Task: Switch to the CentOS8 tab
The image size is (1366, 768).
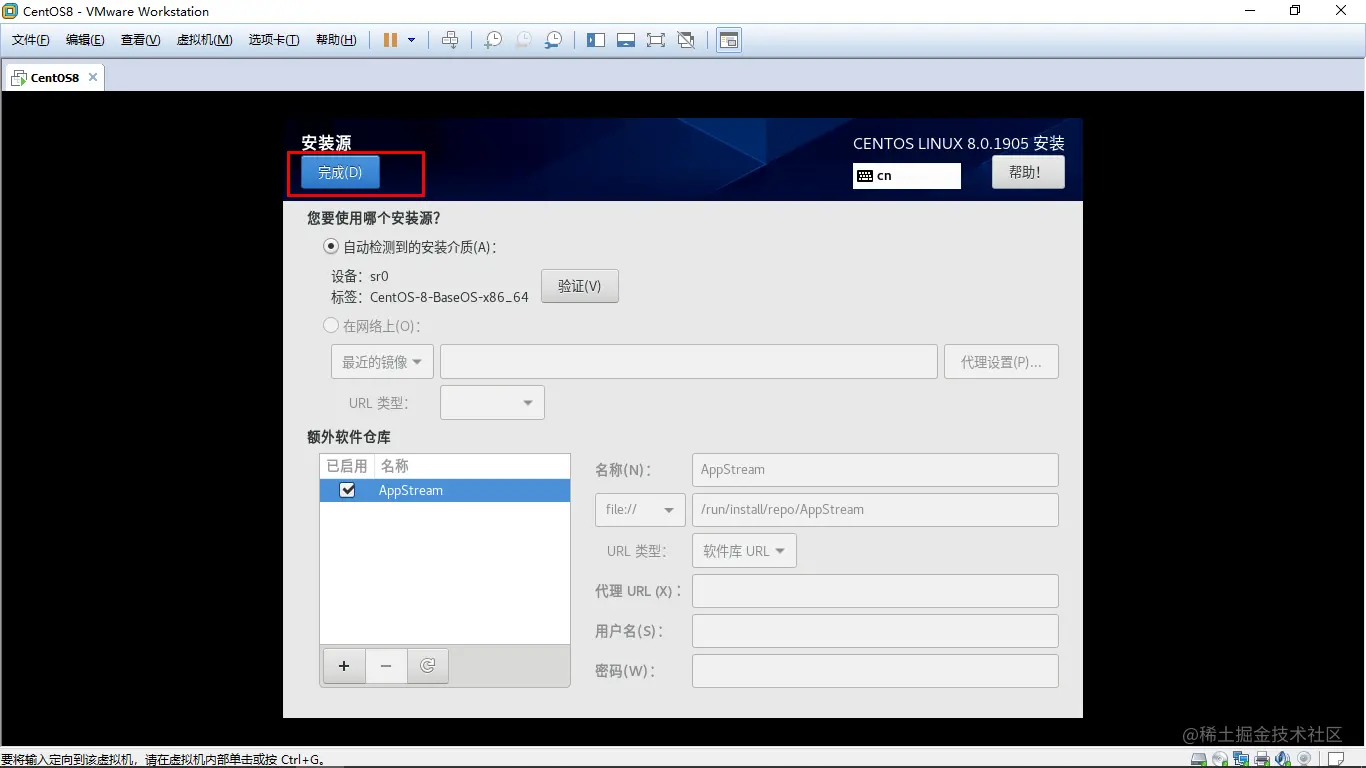Action: pyautogui.click(x=54, y=77)
